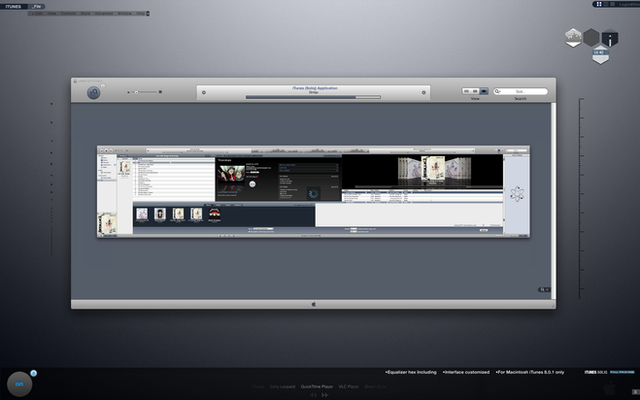Click the stepper arrows after the Help menu
640x400 pixels.
148,13
